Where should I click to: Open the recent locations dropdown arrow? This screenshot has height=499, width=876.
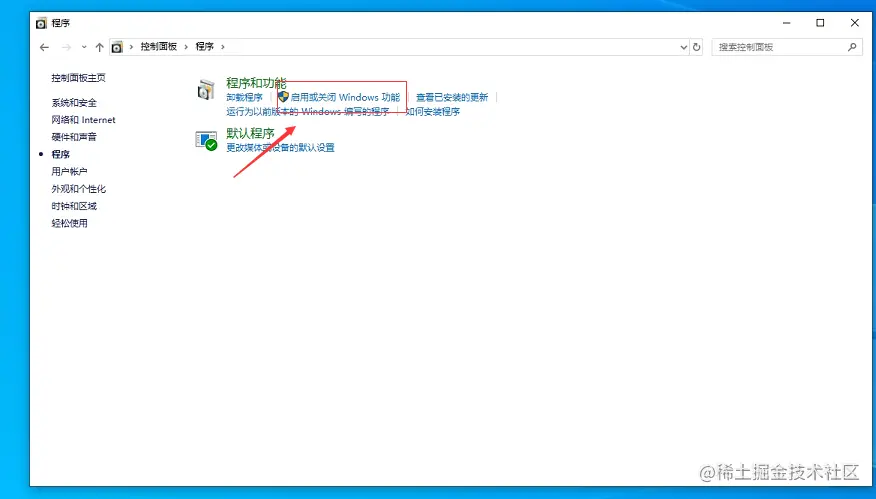point(84,47)
